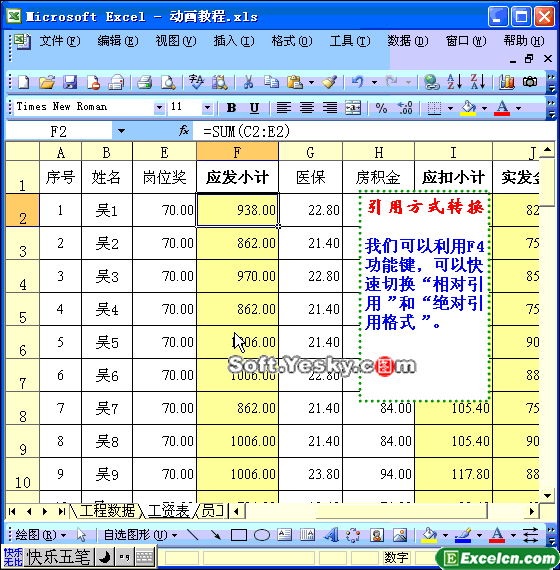
Task: Open the font size dropdown
Action: pyautogui.click(x=207, y=108)
